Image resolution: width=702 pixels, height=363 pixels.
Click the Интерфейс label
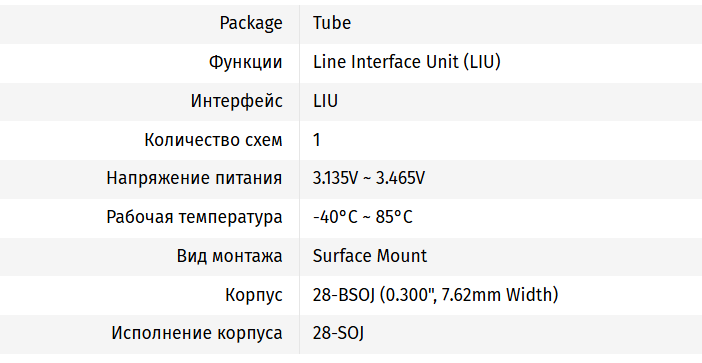236,101
